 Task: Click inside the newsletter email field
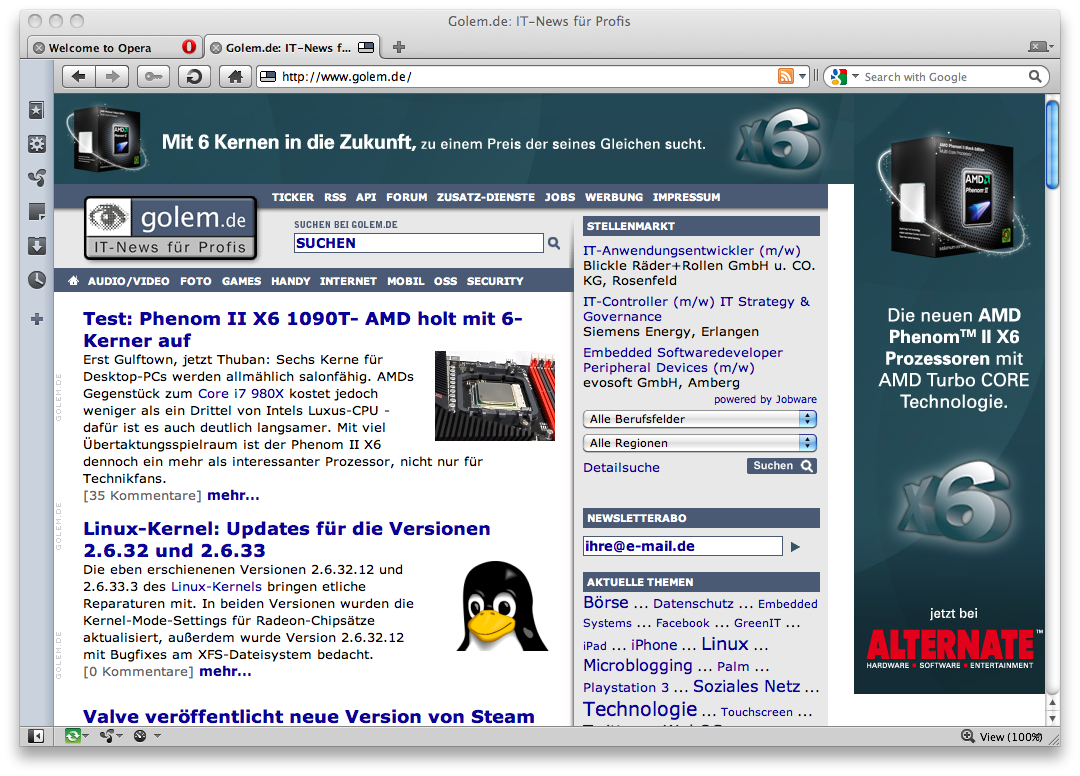tap(683, 546)
